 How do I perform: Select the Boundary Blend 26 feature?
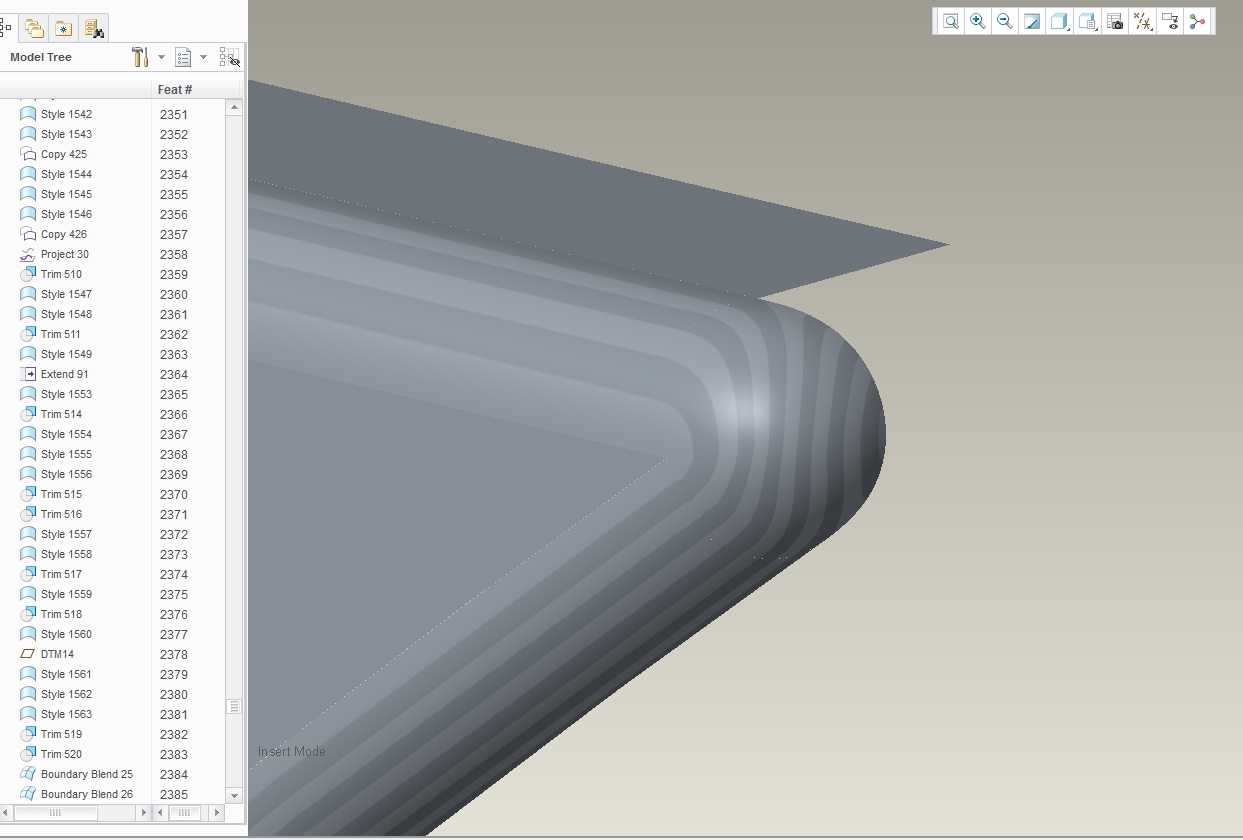(87, 794)
